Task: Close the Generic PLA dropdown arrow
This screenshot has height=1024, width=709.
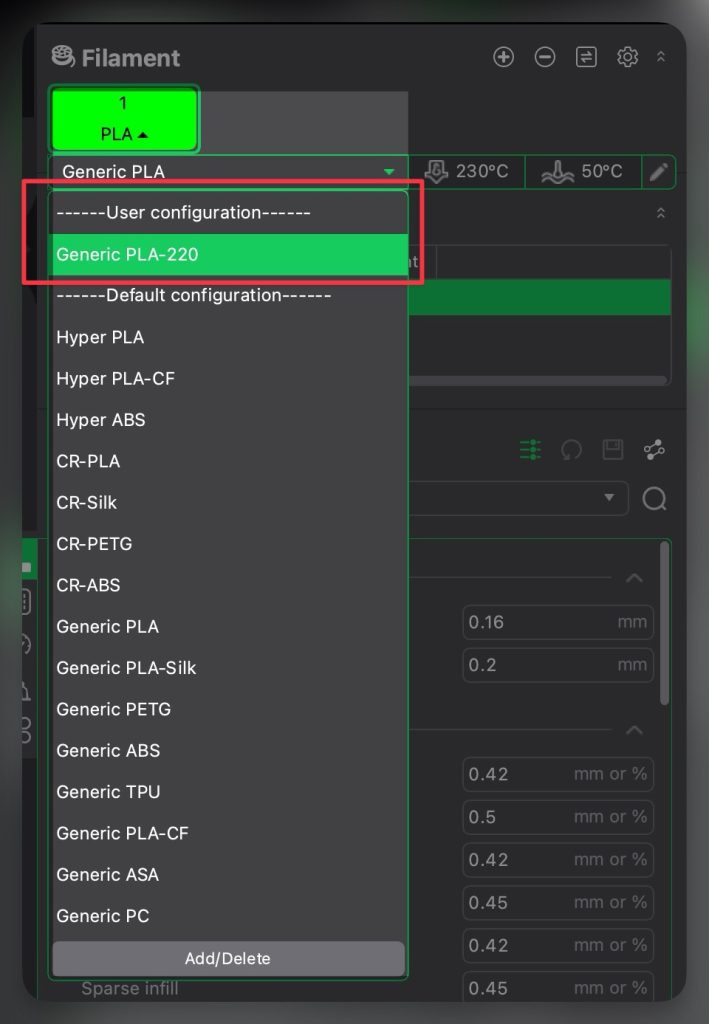Action: coord(389,172)
